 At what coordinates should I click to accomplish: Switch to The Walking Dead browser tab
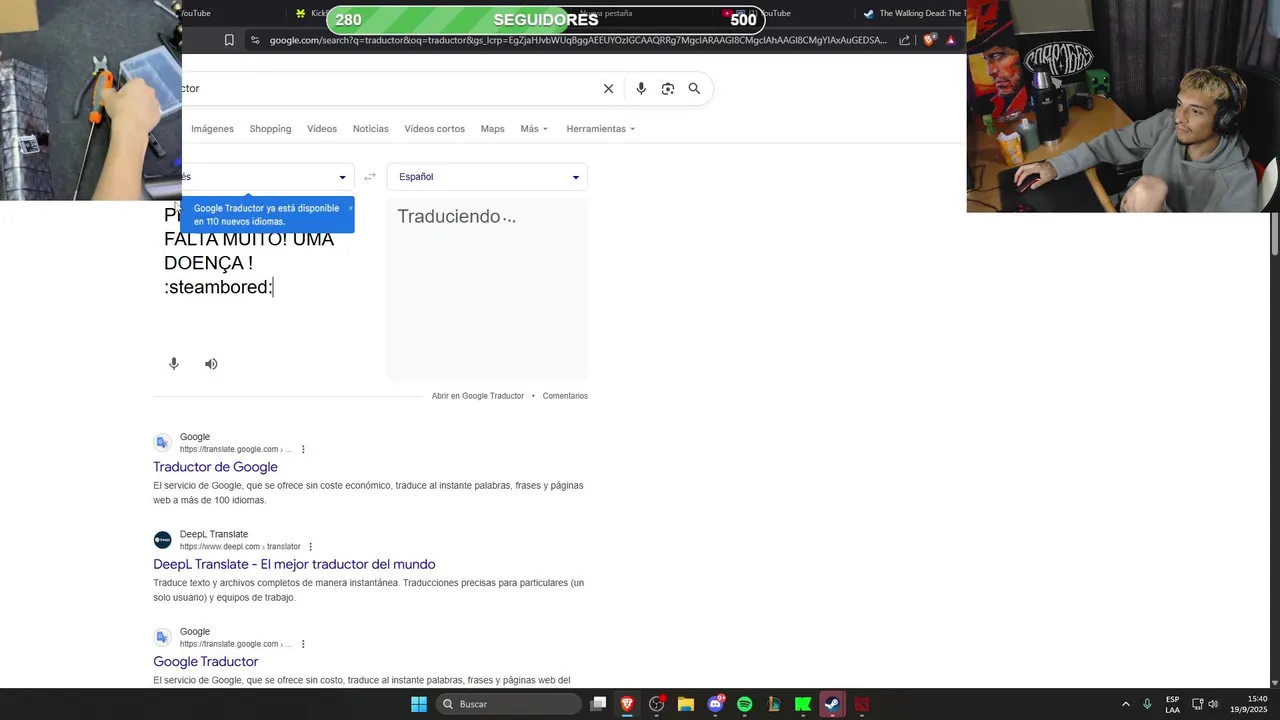pos(913,13)
